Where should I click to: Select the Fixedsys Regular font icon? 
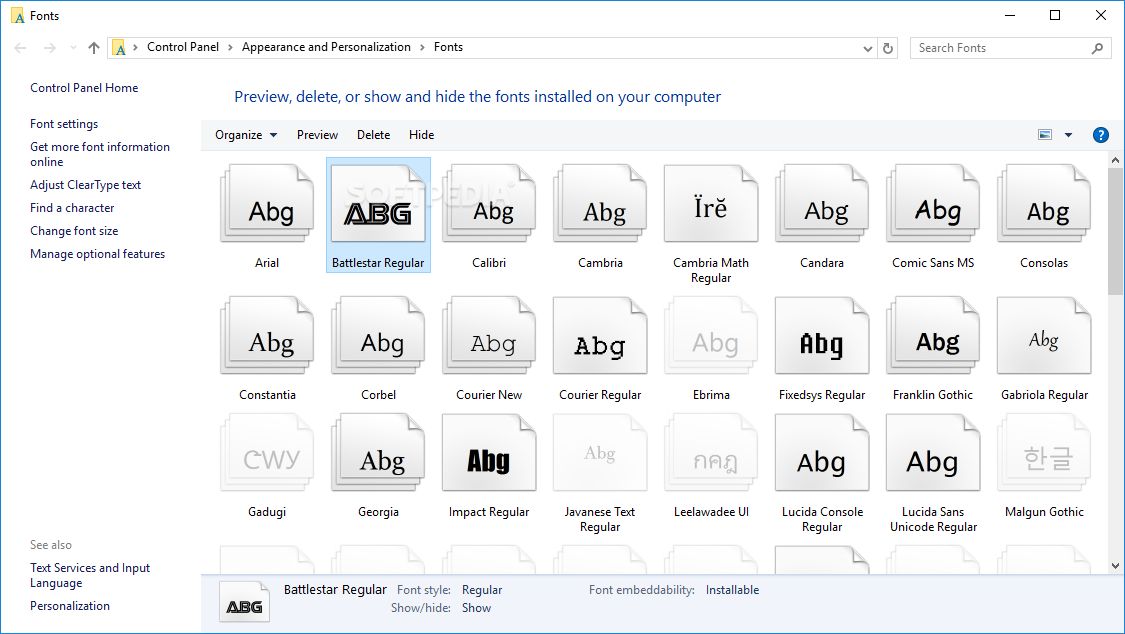[822, 335]
